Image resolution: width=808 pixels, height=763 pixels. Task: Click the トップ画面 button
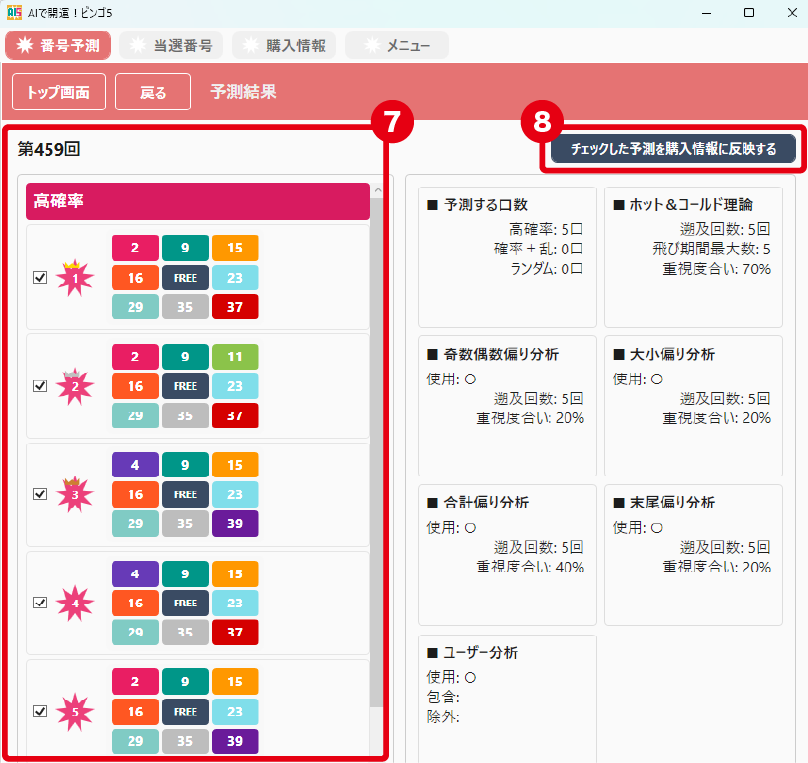pyautogui.click(x=58, y=92)
